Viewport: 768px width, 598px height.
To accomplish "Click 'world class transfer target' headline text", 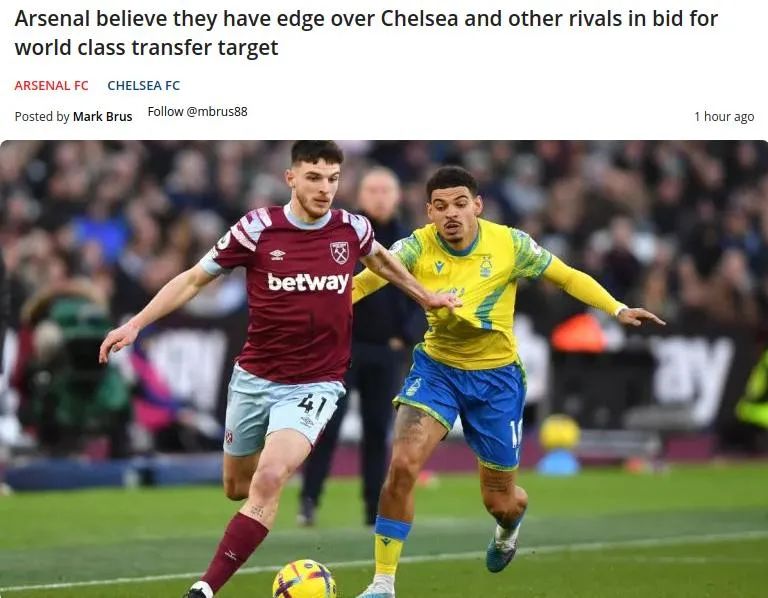I will (146, 48).
